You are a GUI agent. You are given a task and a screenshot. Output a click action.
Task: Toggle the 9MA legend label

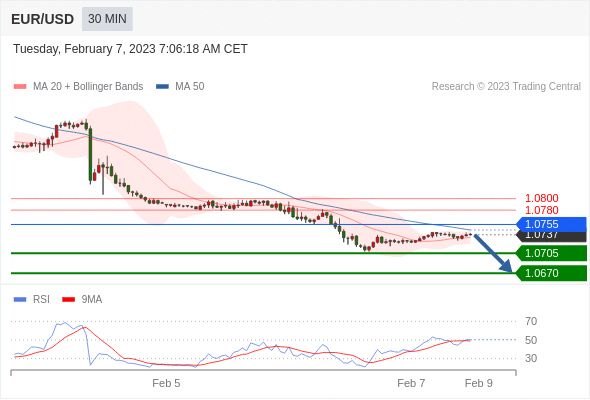[92, 300]
